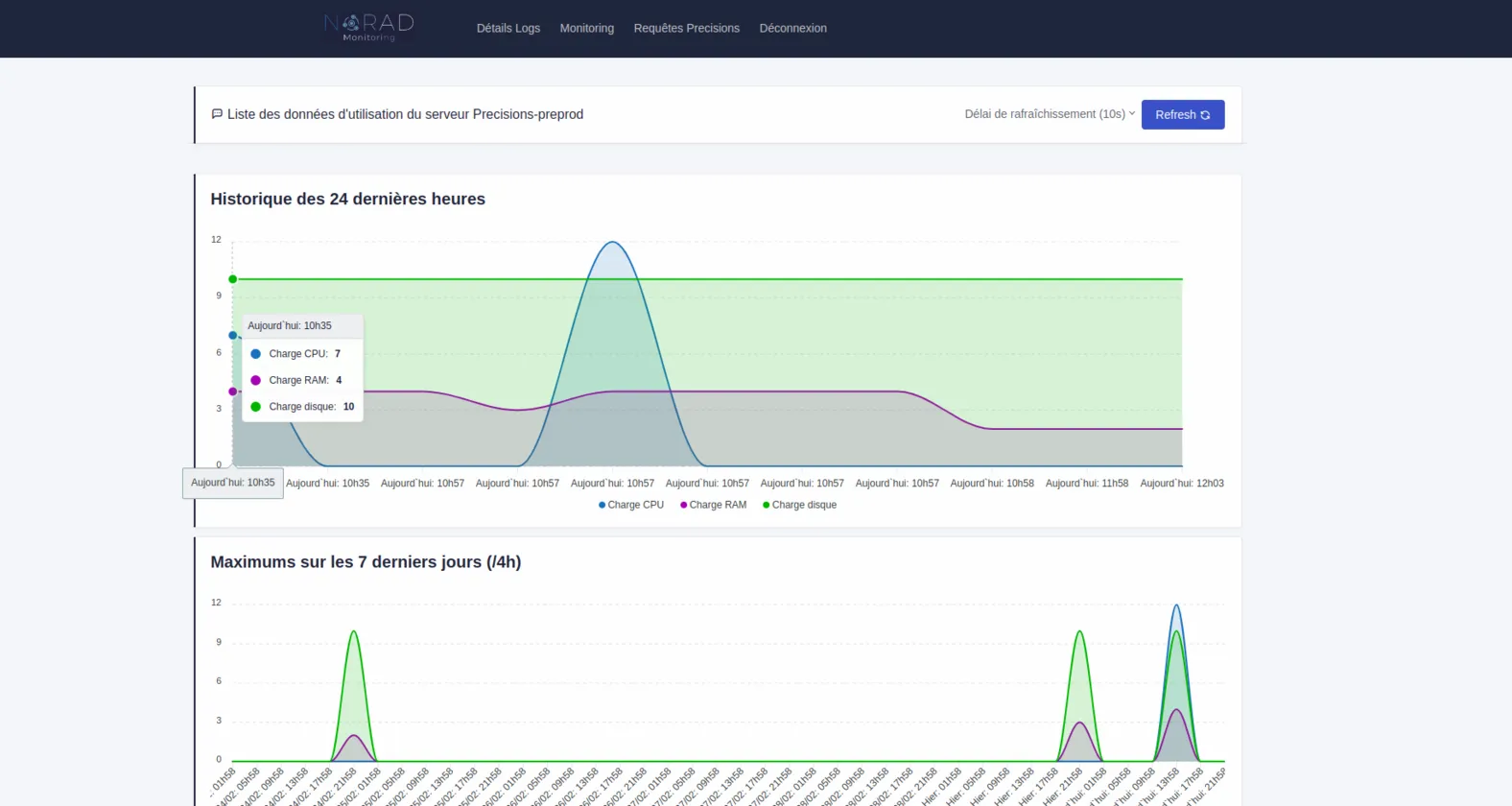The height and width of the screenshot is (806, 1512).
Task: Click the refresh arrows icon in the Refresh button
Action: tap(1205, 115)
